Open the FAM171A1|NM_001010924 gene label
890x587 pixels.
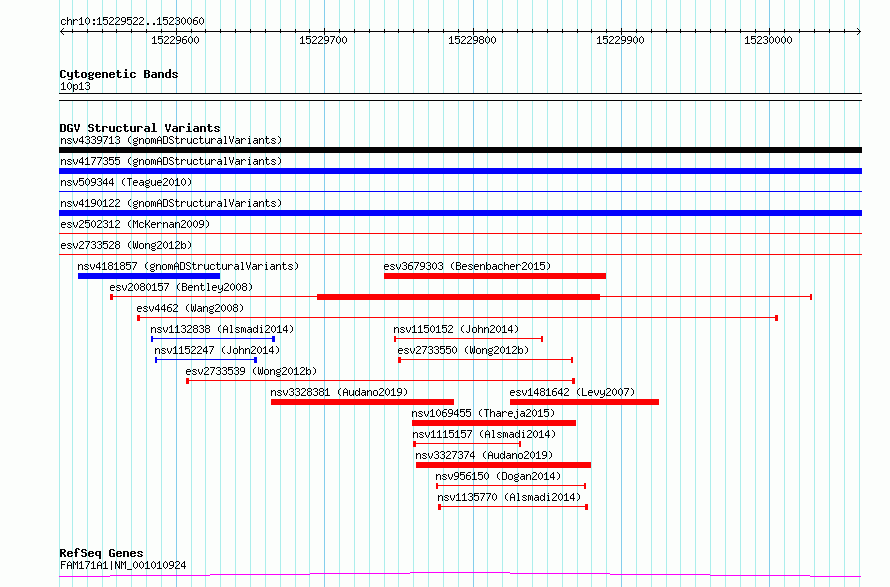(x=123, y=565)
